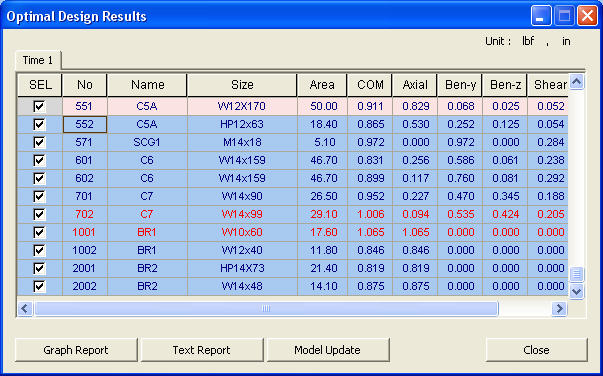Screen dimensions: 603x376
Task: Click the vertical scrollbar up arrow
Action: click(576, 82)
